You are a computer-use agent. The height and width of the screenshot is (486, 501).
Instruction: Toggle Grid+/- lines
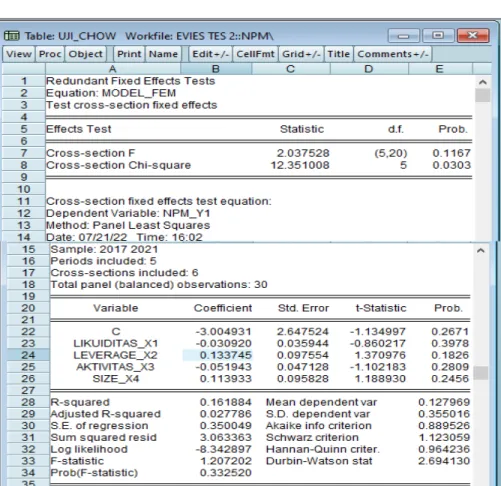301,54
